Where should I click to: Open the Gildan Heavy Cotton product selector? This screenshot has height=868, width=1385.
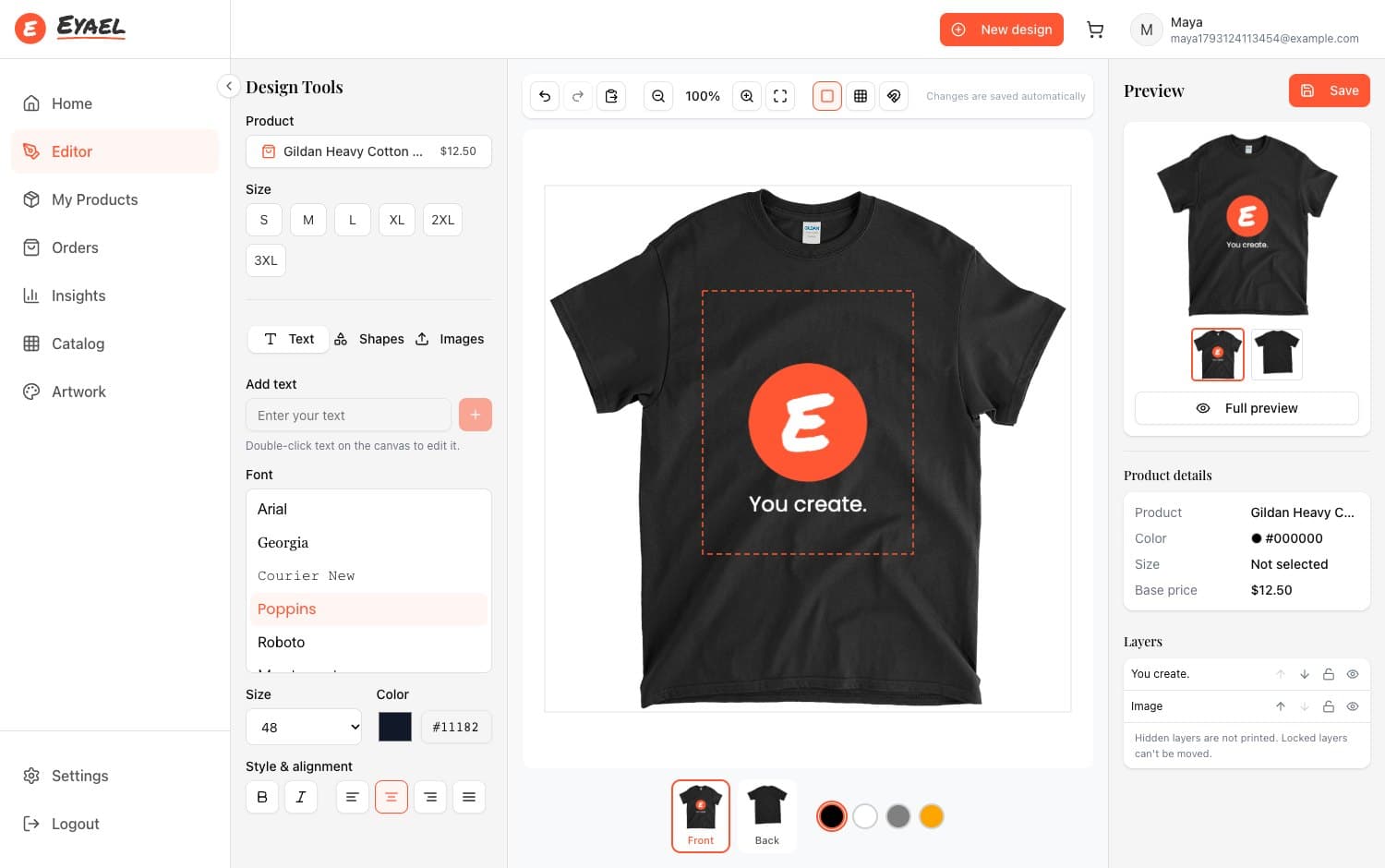coord(368,151)
